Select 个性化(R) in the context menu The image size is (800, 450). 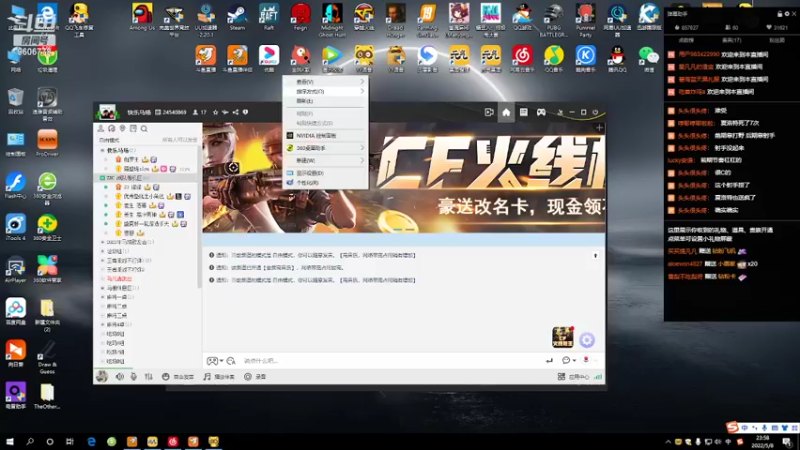[x=325, y=183]
